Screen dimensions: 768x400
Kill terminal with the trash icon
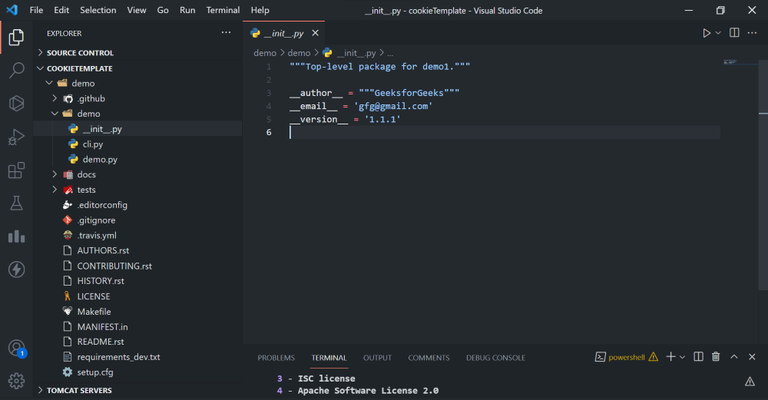point(715,357)
